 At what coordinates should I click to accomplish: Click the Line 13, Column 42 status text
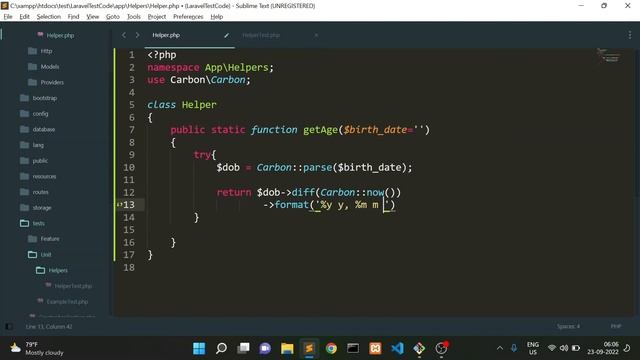(x=49, y=327)
